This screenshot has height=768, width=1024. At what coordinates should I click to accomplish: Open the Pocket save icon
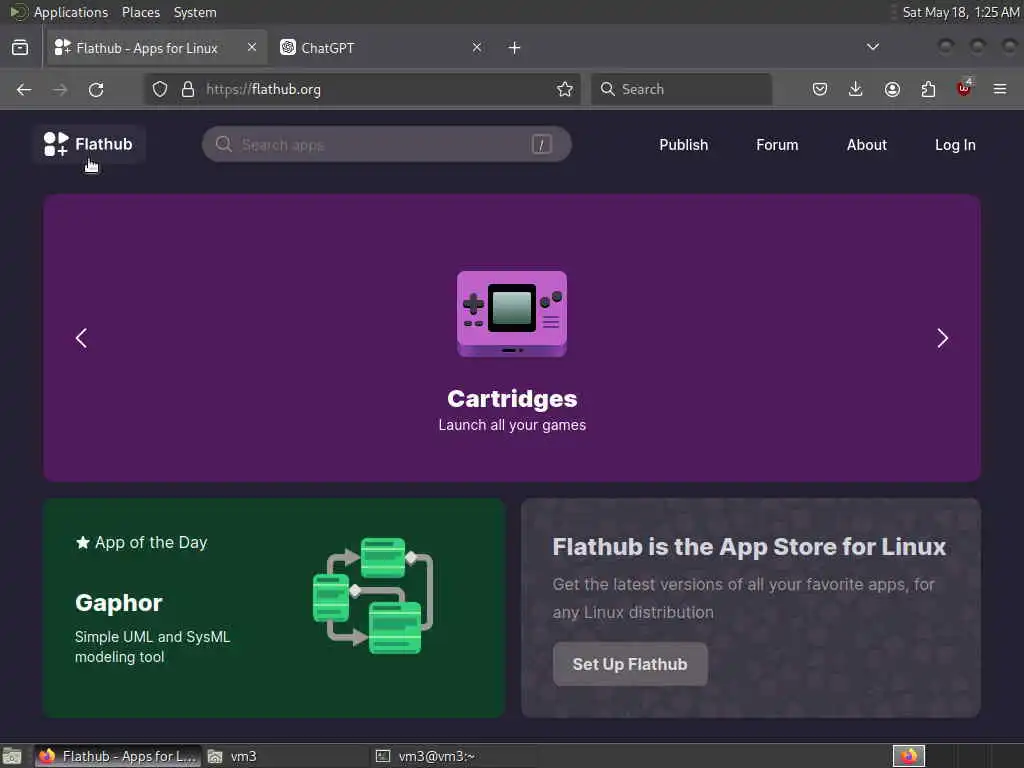coord(820,89)
